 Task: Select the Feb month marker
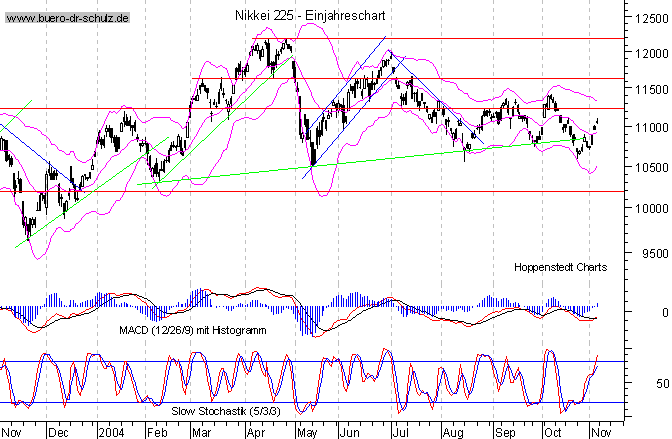(x=158, y=432)
